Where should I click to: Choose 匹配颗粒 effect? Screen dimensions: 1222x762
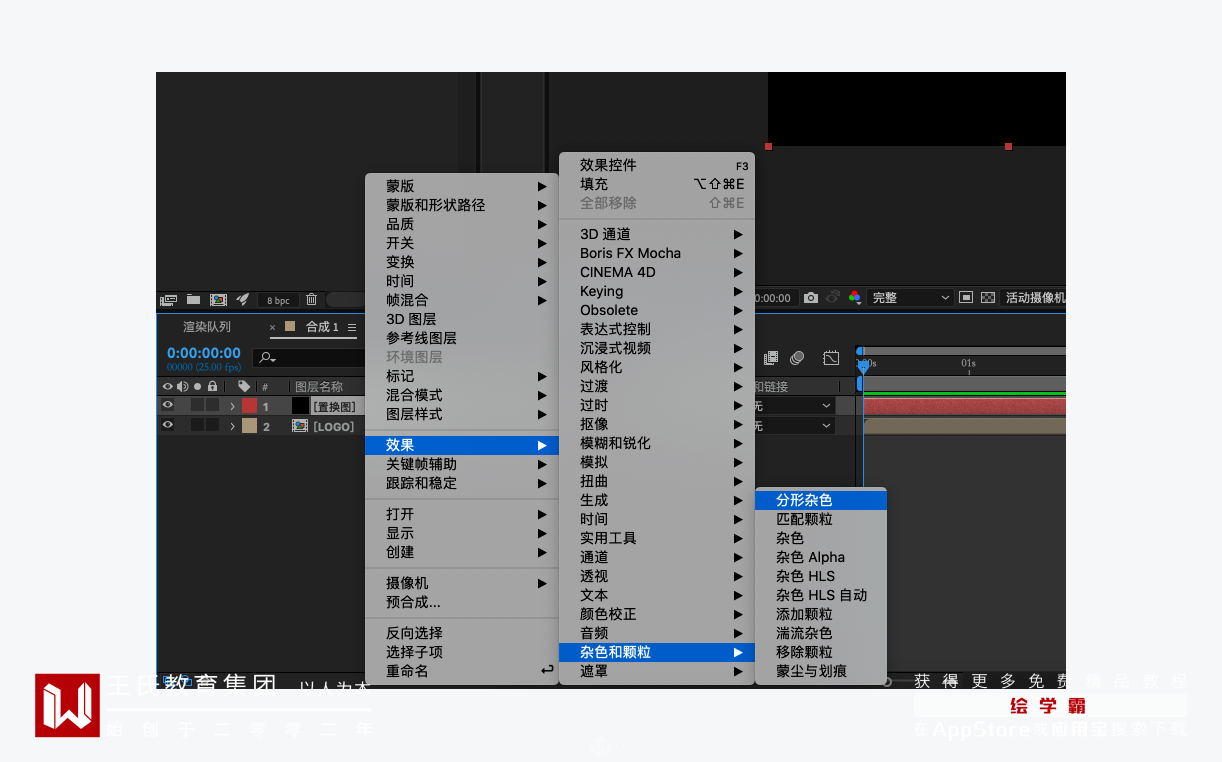[x=821, y=519]
